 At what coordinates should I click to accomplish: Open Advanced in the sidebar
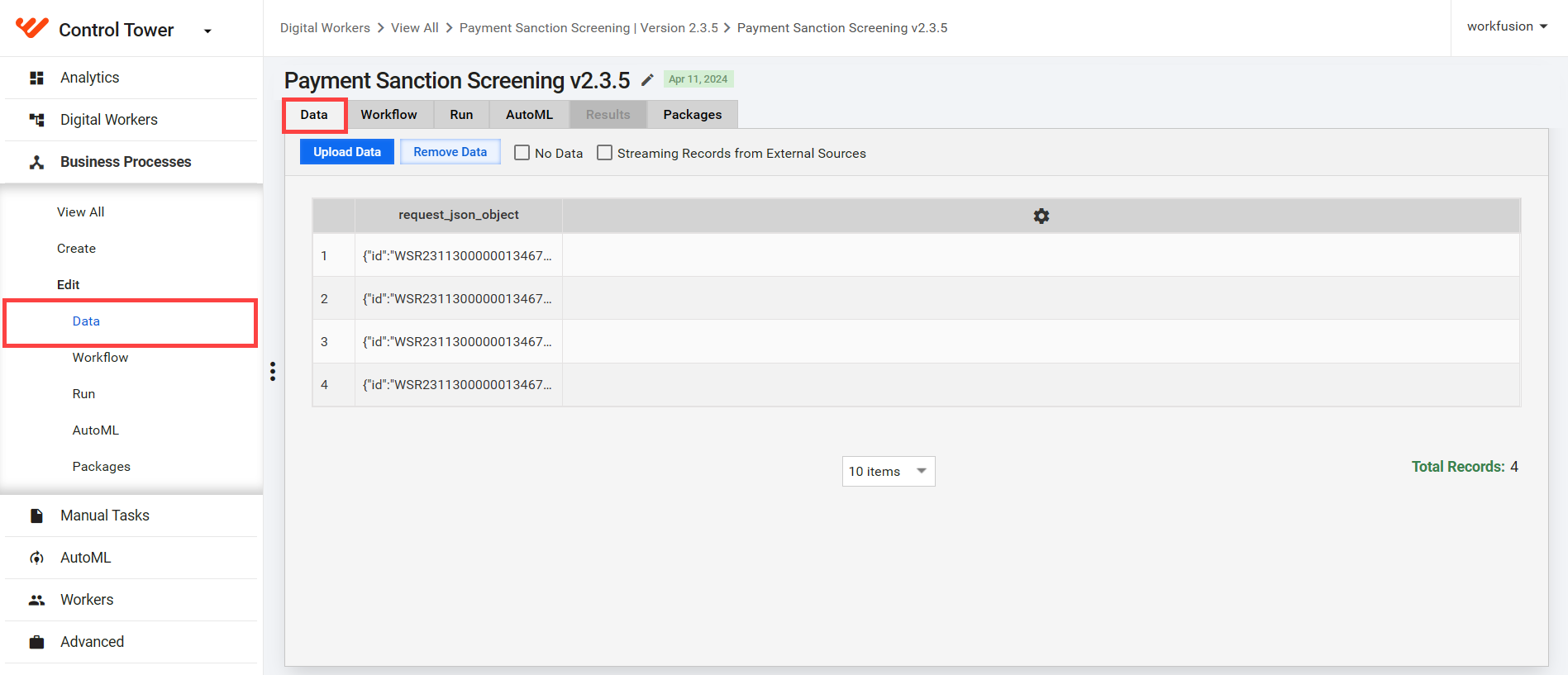point(92,642)
